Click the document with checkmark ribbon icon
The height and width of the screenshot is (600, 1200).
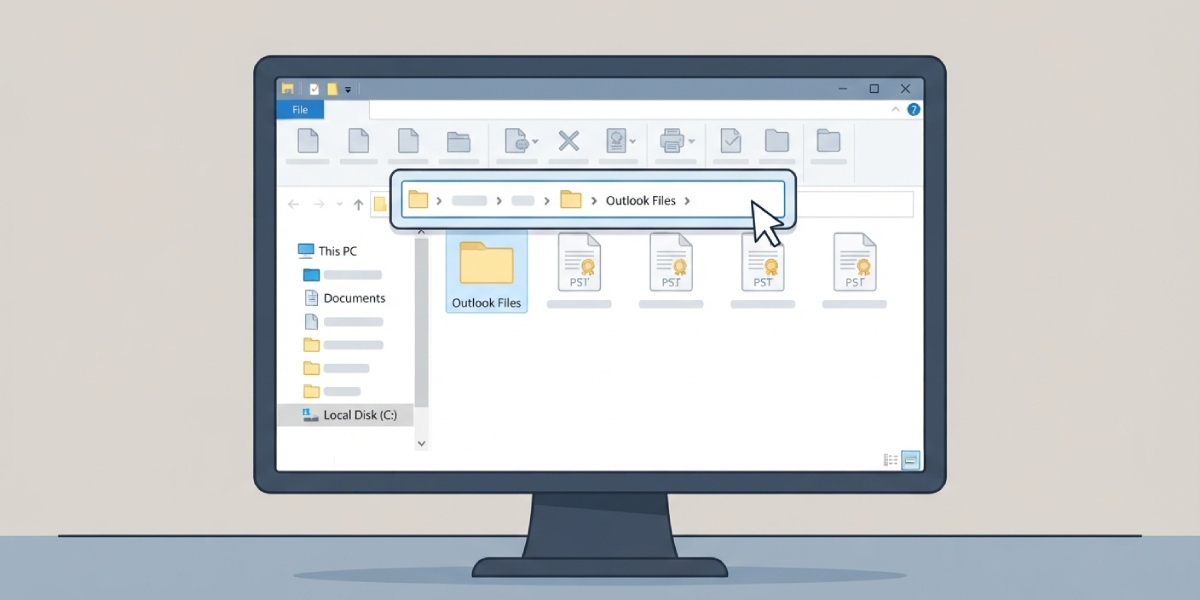[x=731, y=141]
